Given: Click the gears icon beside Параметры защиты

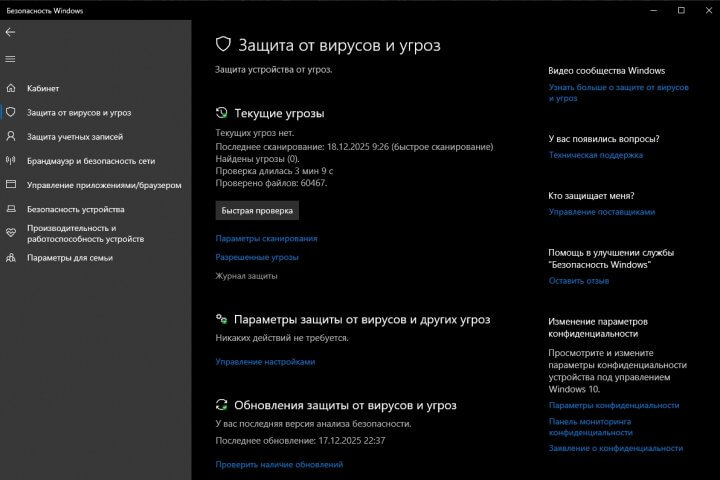Looking at the screenshot, I should tap(221, 319).
